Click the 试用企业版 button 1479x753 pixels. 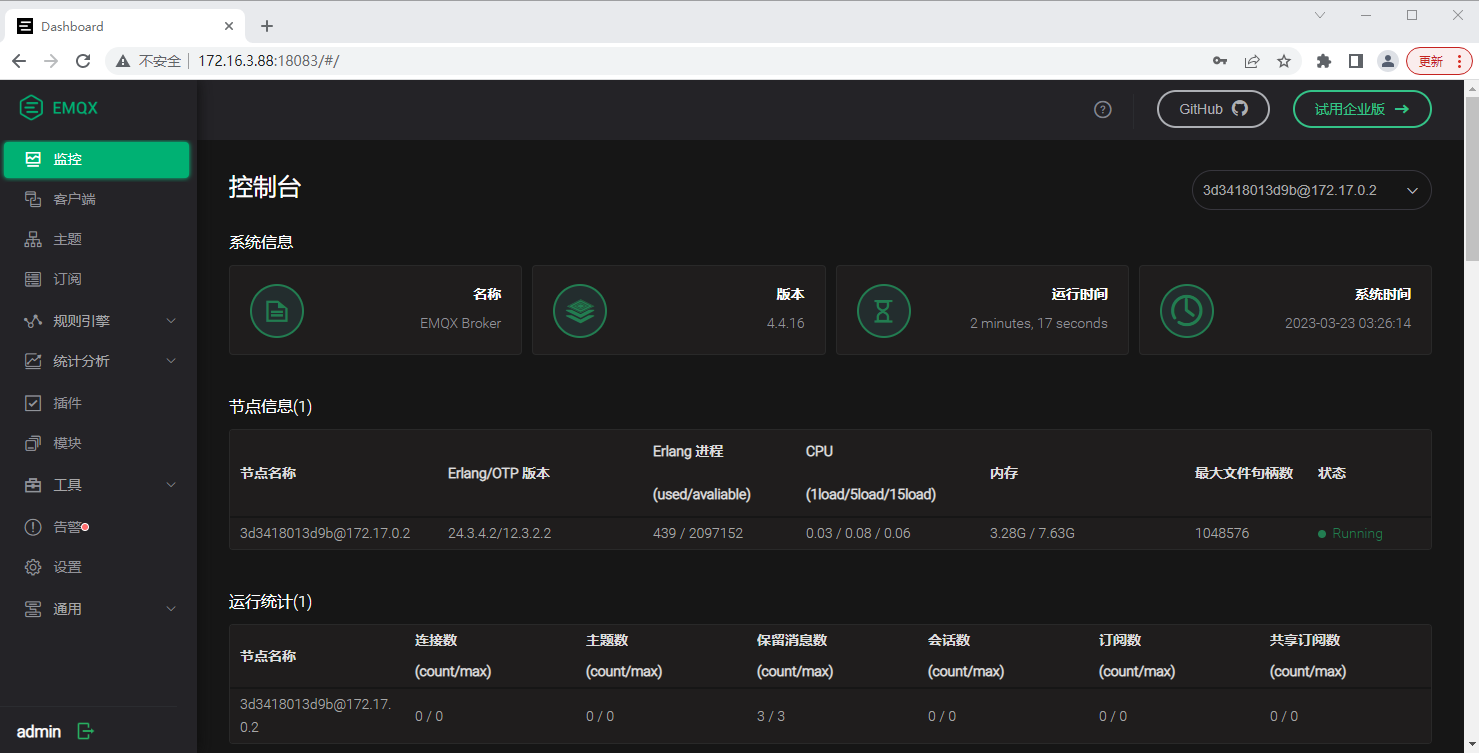(x=1362, y=110)
